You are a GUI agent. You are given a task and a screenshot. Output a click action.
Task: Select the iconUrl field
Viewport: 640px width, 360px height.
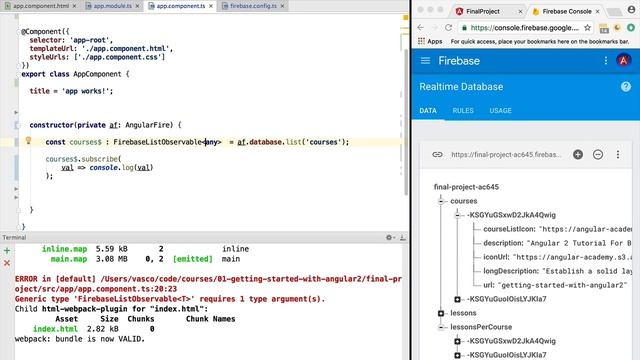496,257
